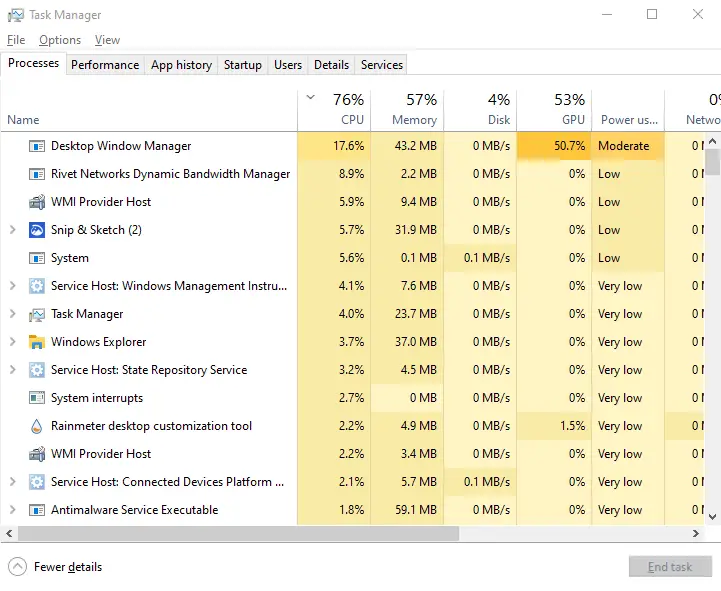Select the System interrupts process name

(97, 398)
